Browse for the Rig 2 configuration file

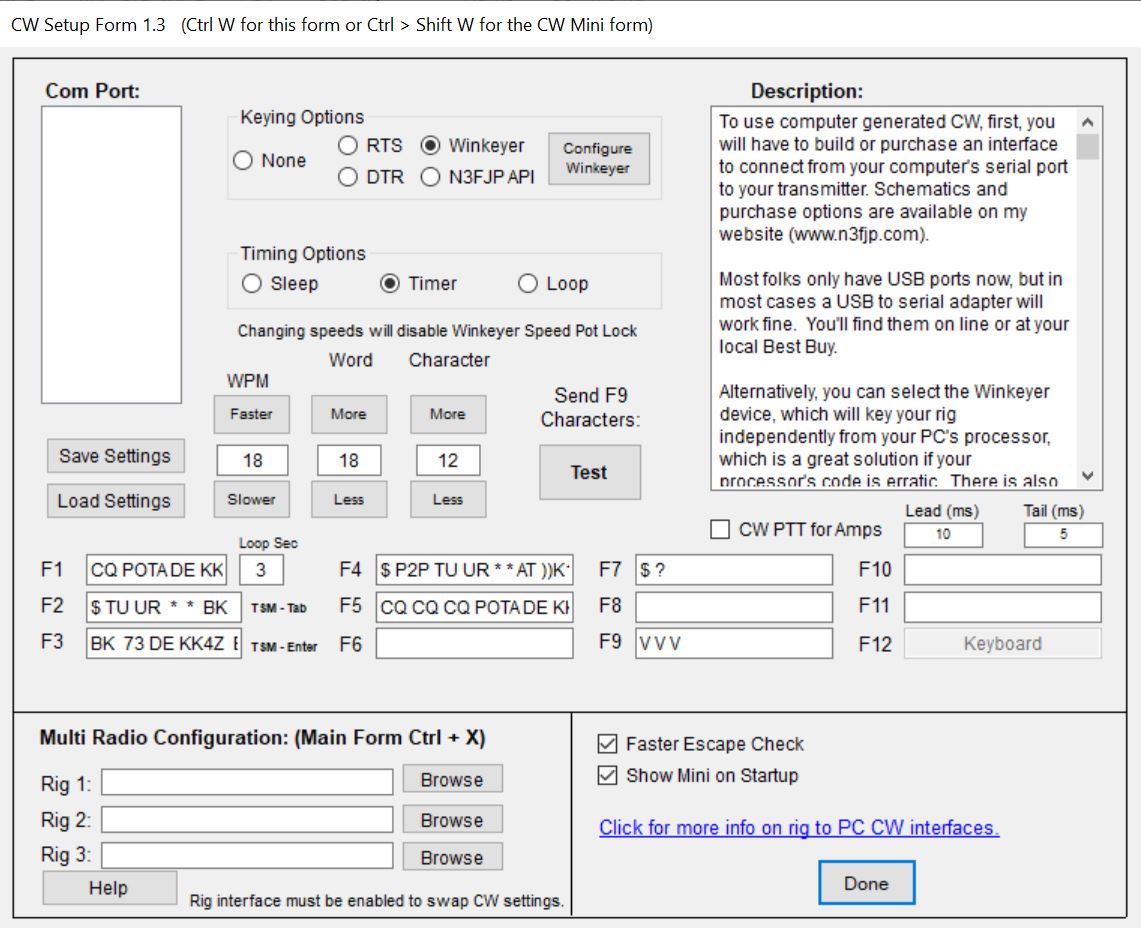tap(452, 819)
